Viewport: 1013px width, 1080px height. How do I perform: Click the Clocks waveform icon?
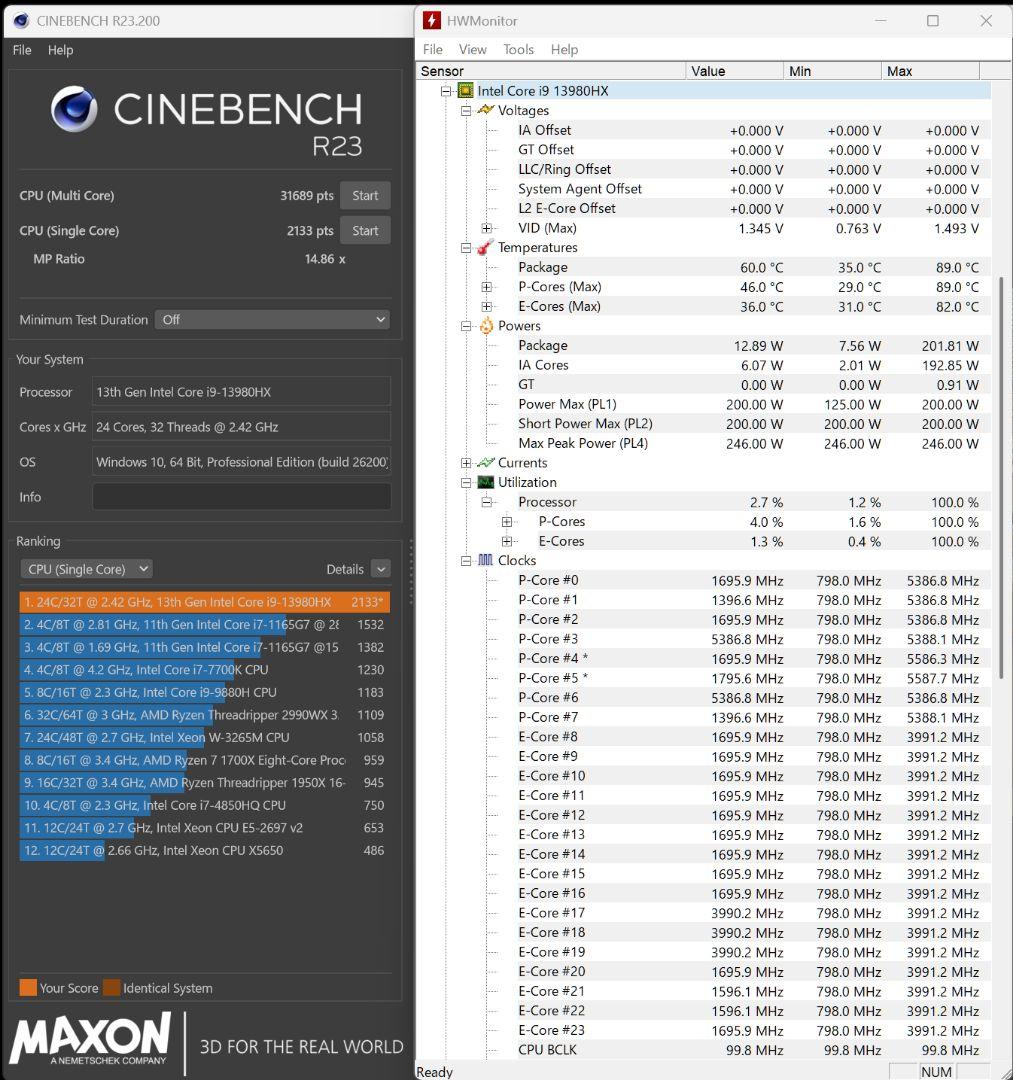(x=485, y=561)
